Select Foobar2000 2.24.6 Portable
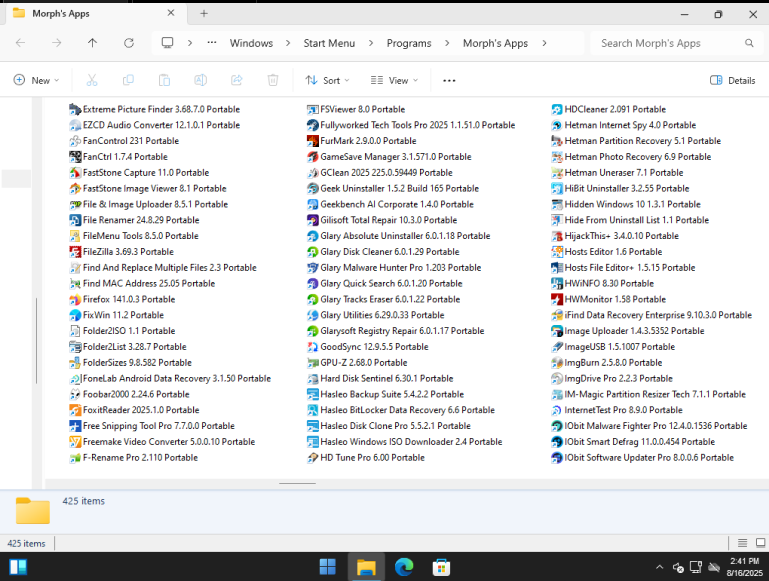 [129, 394]
